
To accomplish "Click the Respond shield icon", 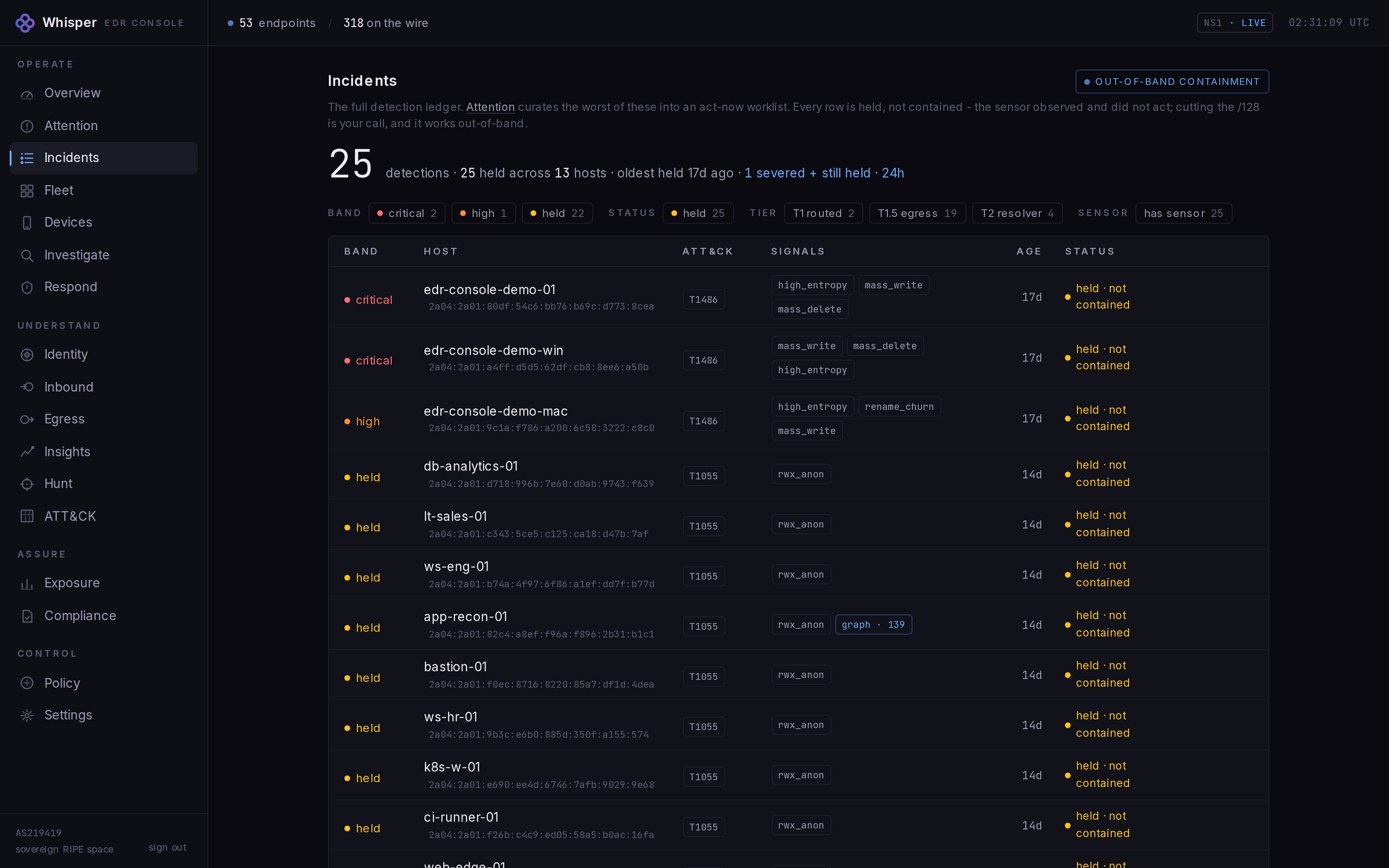I will point(27,288).
